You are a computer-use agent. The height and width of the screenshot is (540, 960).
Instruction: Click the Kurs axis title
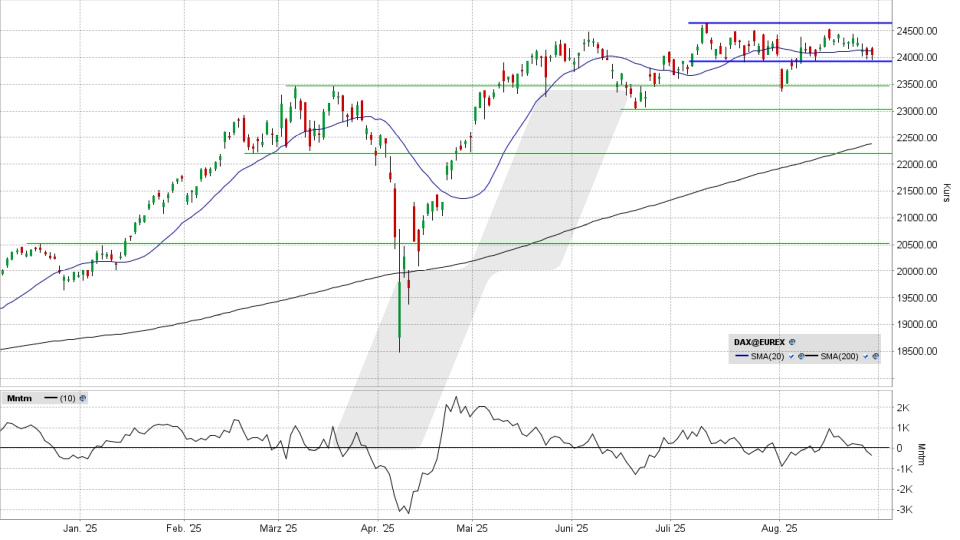point(947,193)
